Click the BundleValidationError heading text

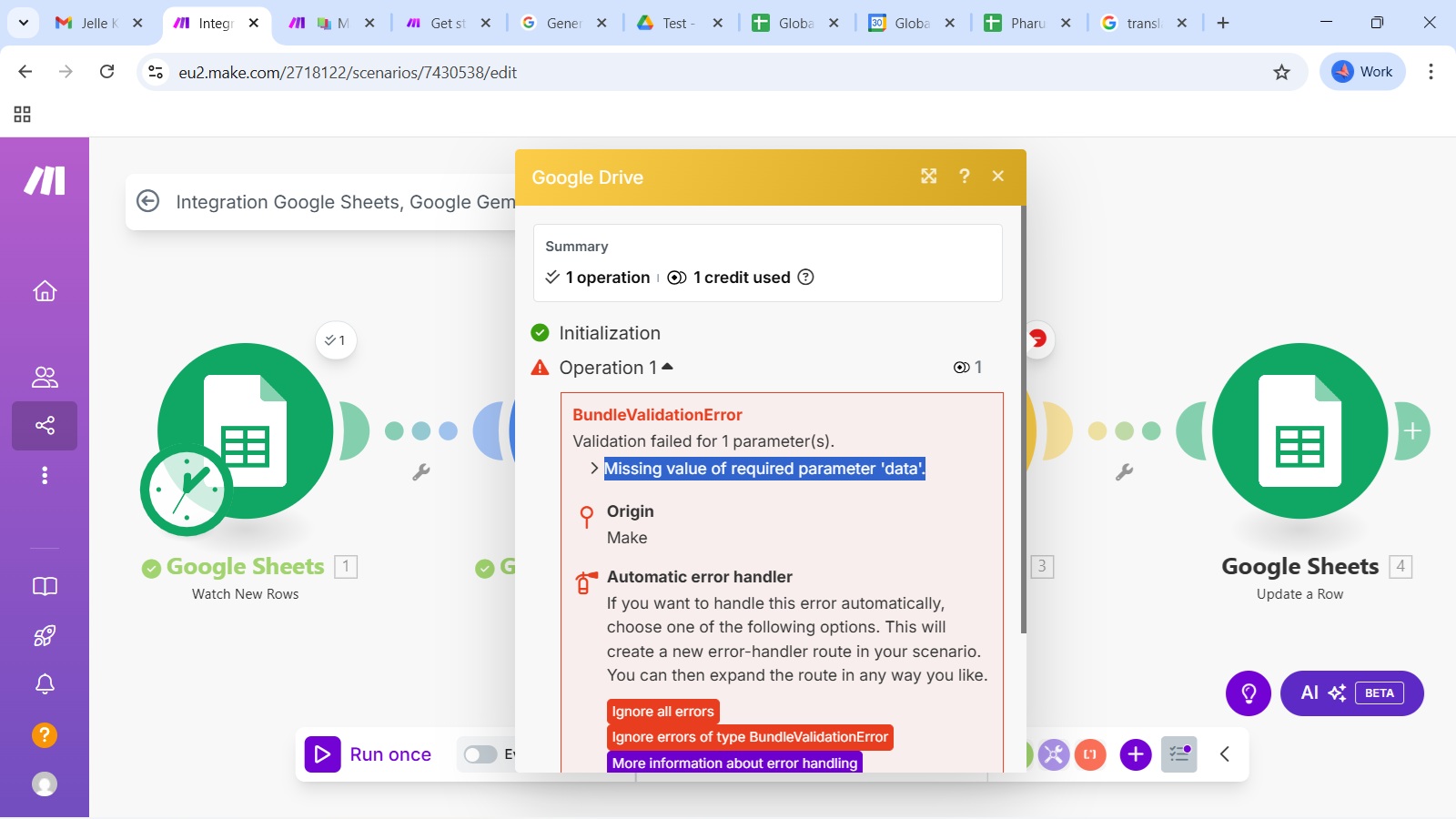click(657, 415)
